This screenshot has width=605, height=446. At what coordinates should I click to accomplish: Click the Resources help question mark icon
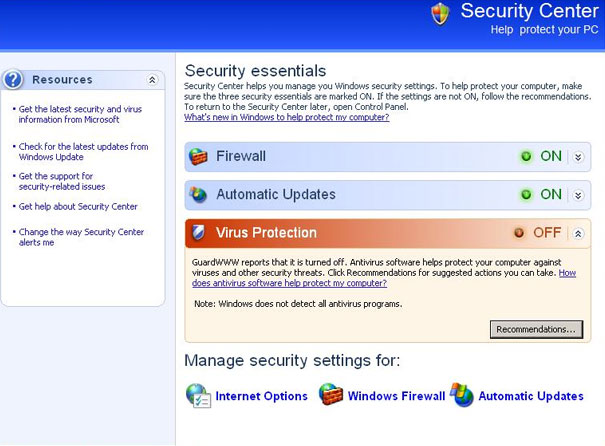coord(13,79)
